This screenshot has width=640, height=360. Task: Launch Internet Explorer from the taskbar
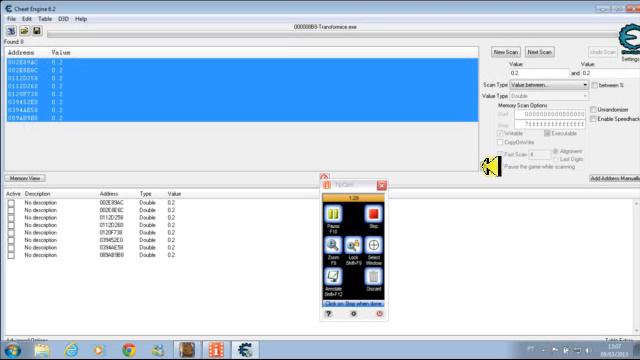(71, 350)
